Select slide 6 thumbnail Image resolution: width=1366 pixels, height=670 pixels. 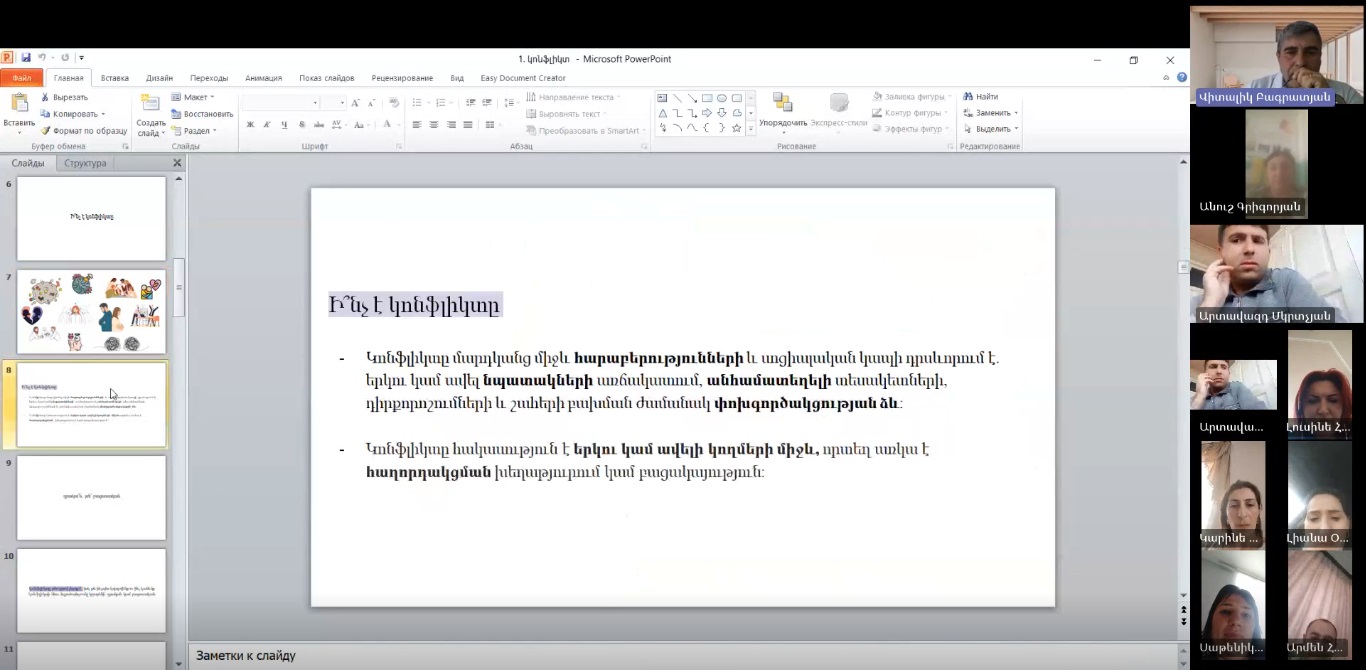(91, 218)
